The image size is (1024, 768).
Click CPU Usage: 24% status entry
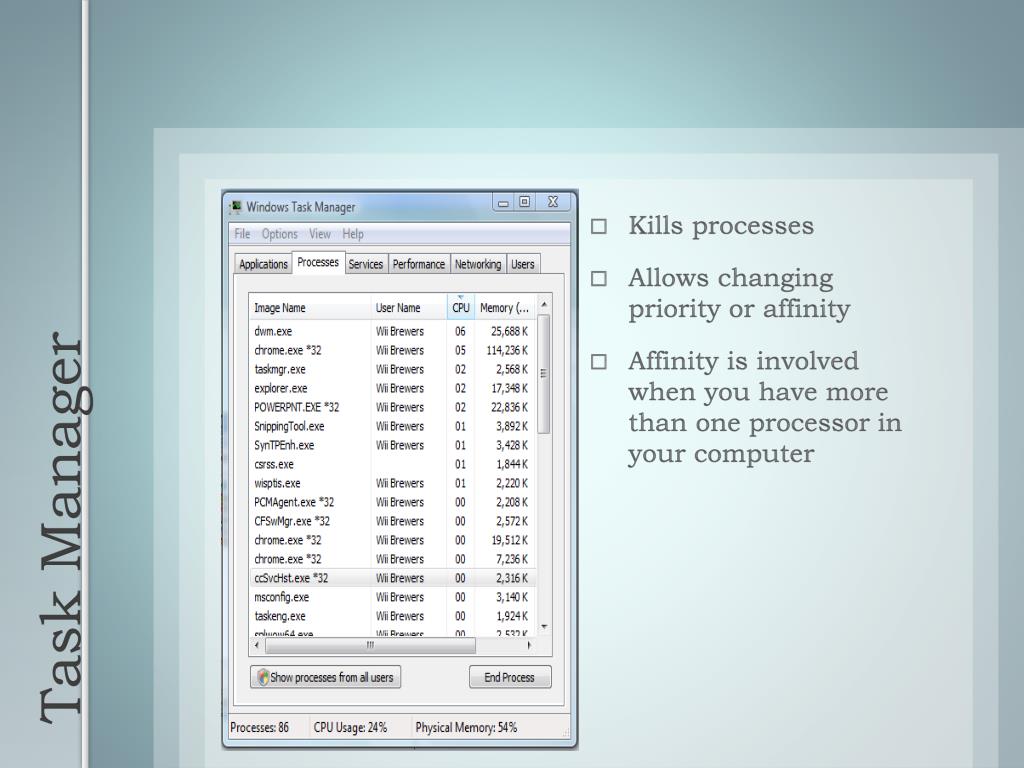[x=350, y=727]
